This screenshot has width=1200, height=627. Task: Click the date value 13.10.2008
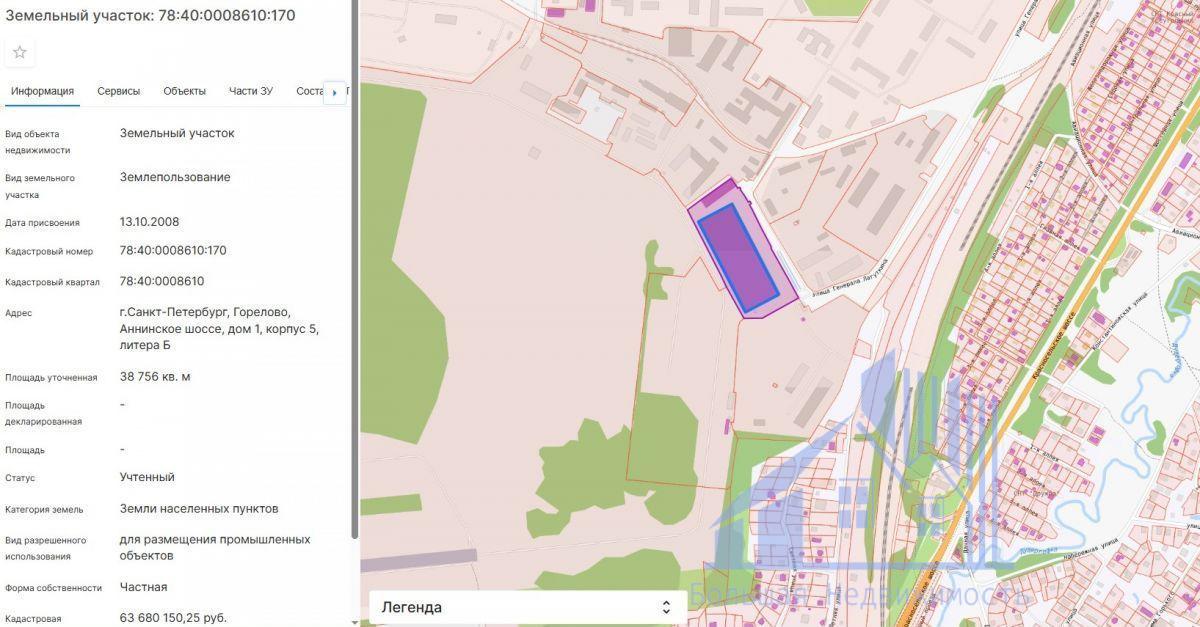click(x=149, y=222)
